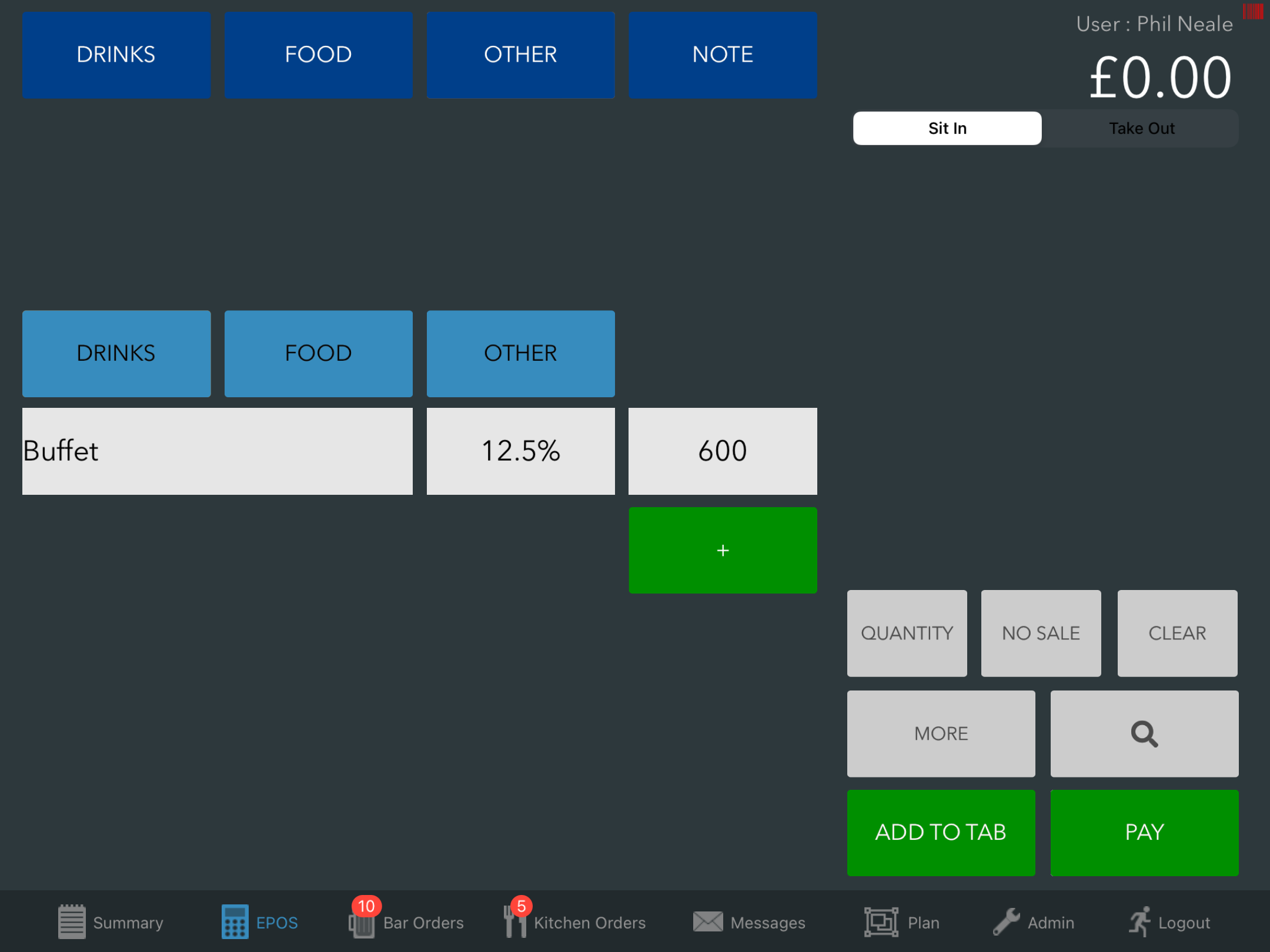The width and height of the screenshot is (1270, 952).
Task: Click the Logout running man icon
Action: pyautogui.click(x=1139, y=921)
